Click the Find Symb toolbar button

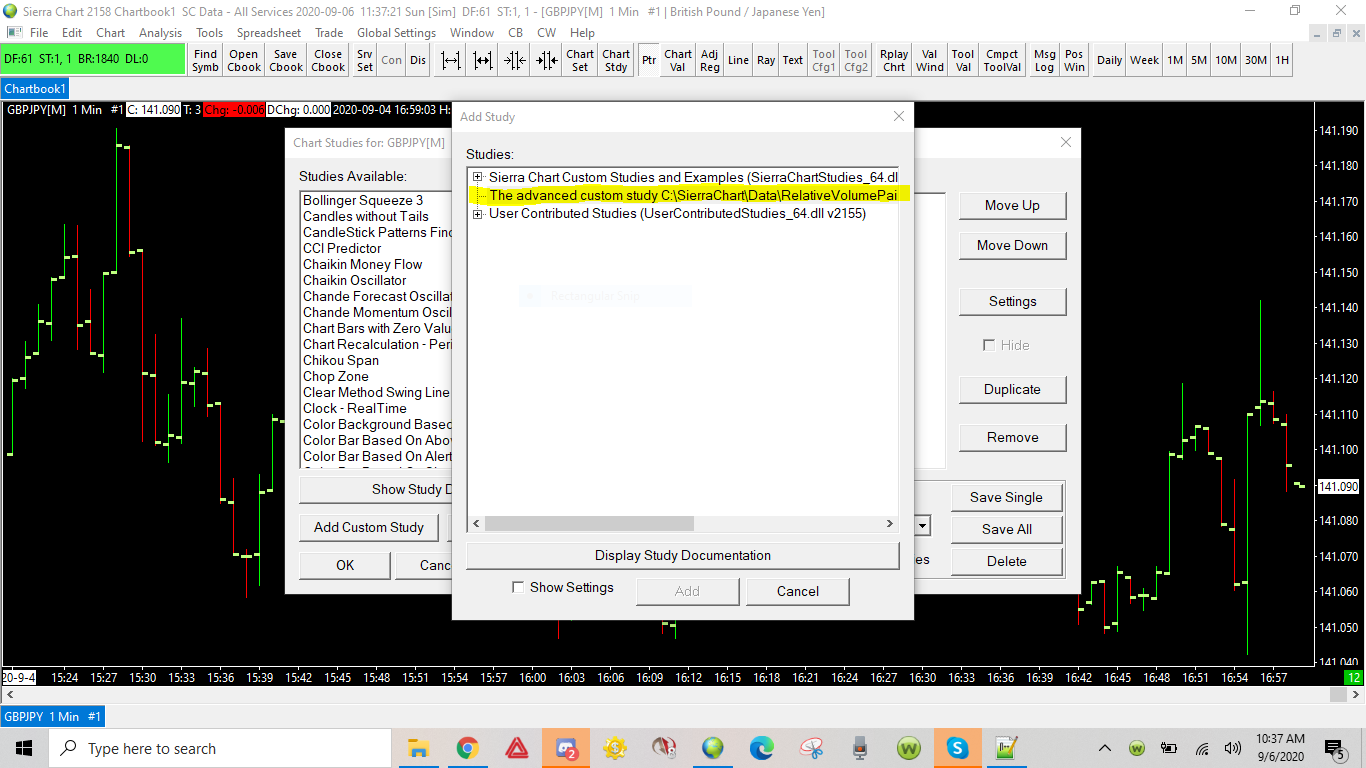click(205, 60)
